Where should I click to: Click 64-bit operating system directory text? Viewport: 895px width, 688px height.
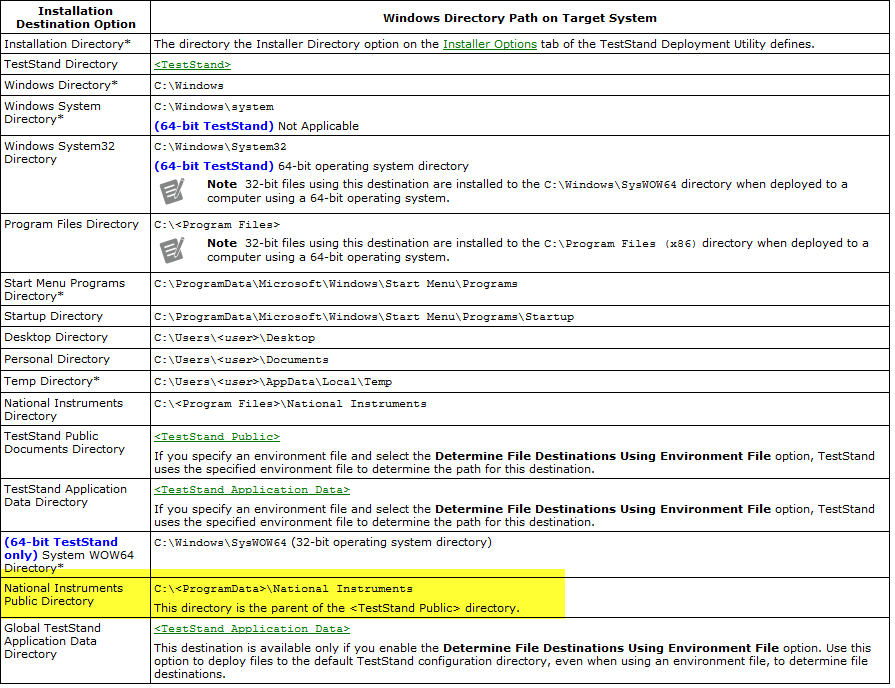[373, 166]
